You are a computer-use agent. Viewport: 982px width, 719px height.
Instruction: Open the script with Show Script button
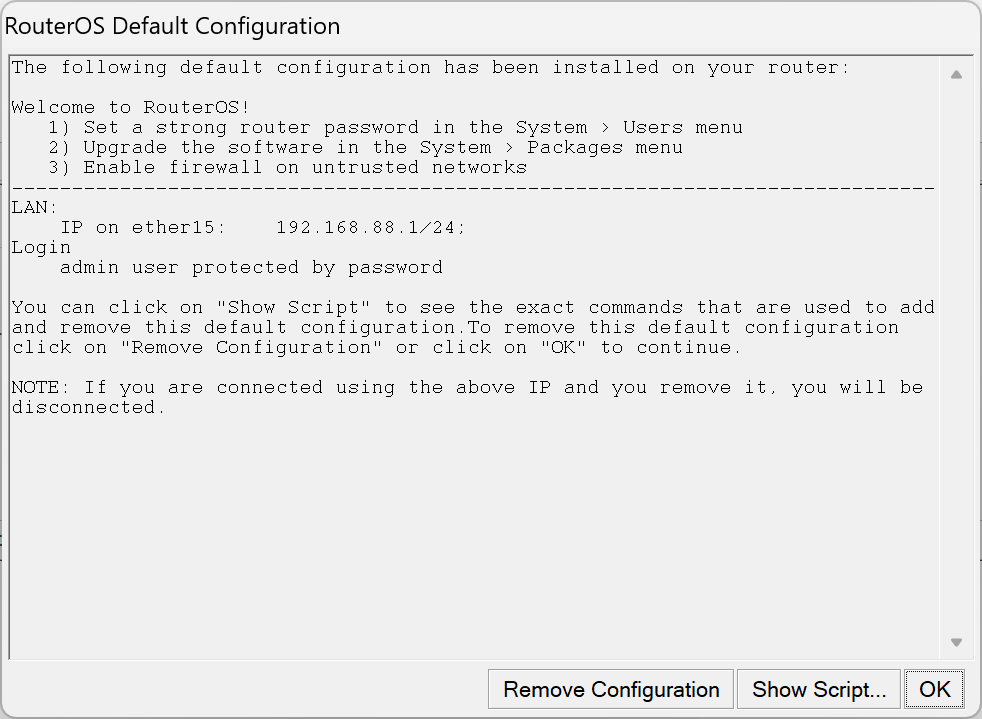point(819,690)
